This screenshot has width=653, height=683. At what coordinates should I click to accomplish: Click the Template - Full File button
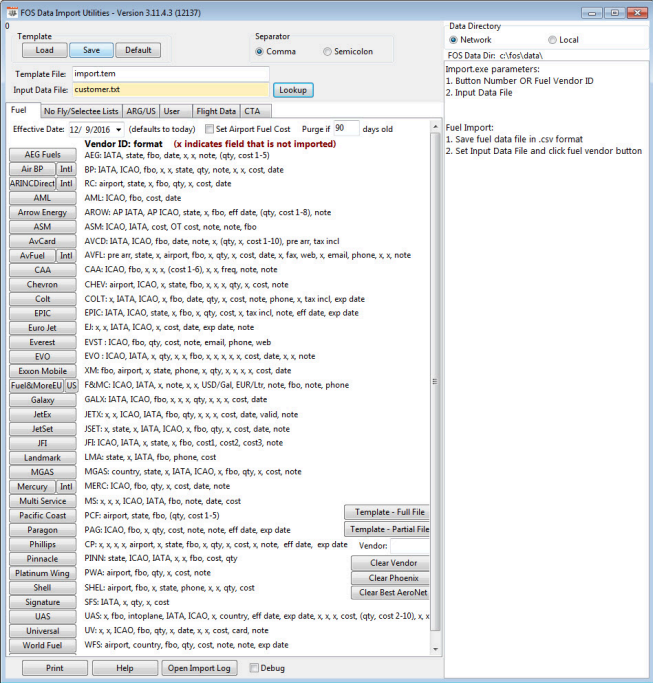coord(387,512)
